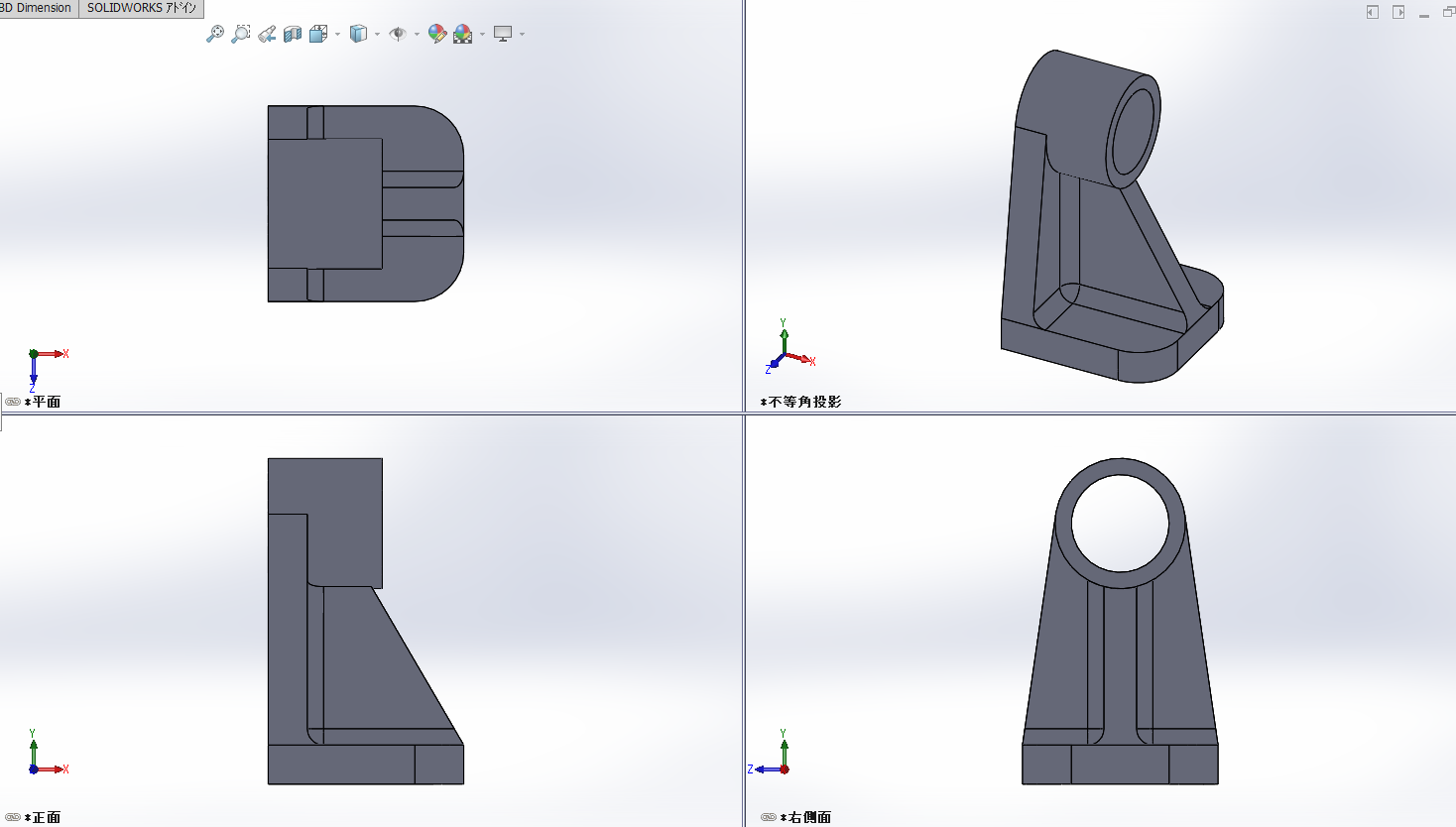The image size is (1456, 827).
Task: Open the Display Style dropdown arrow
Action: click(377, 35)
